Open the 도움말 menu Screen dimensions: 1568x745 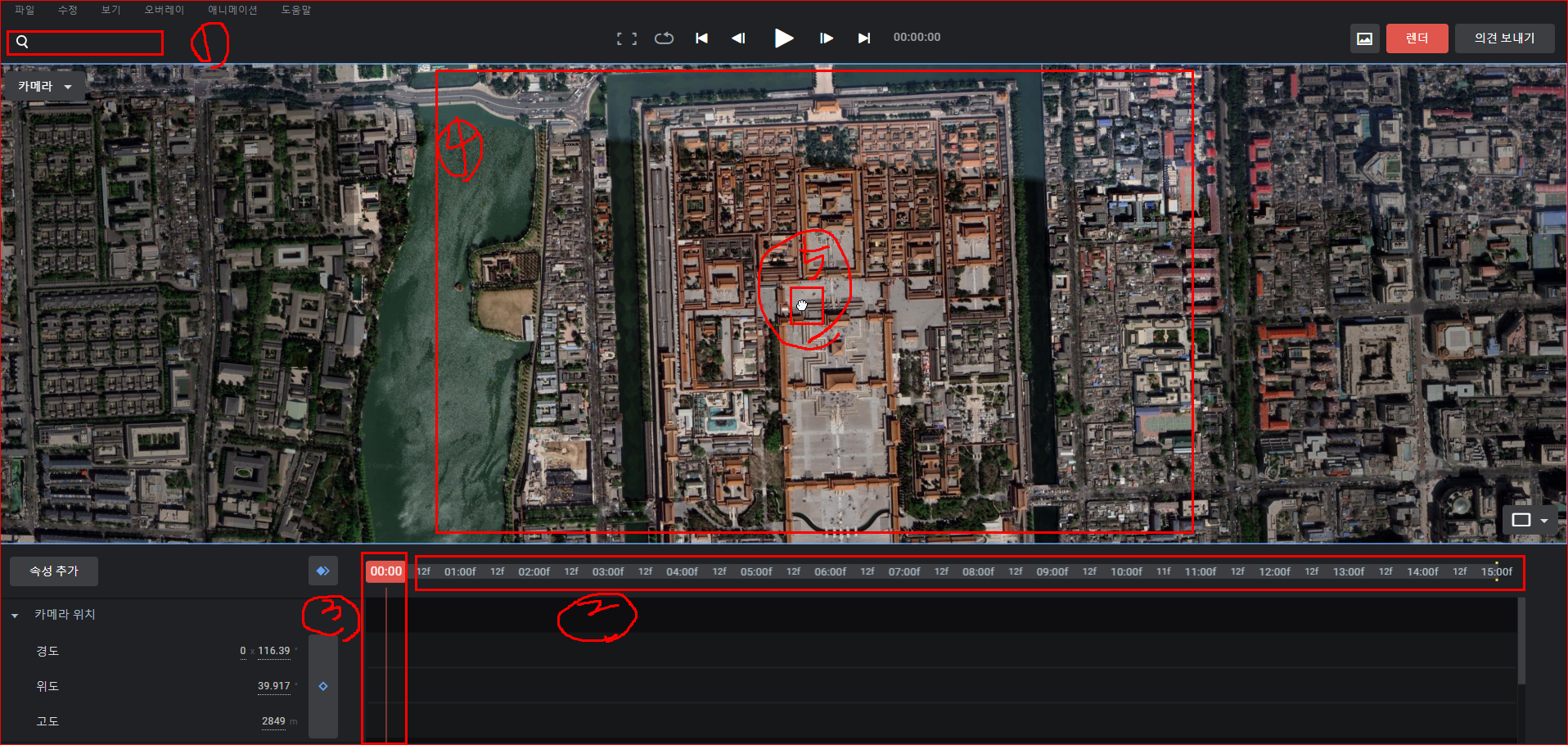tap(296, 10)
